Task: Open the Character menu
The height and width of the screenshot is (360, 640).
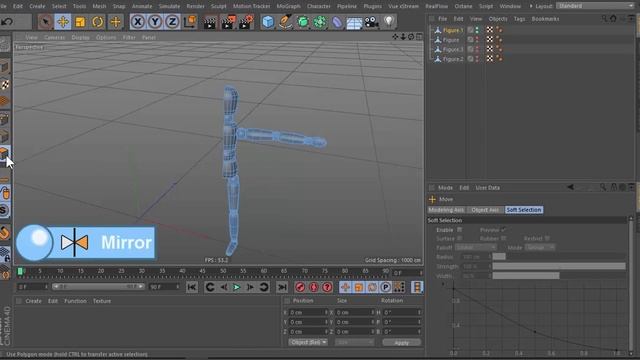Action: [318, 6]
